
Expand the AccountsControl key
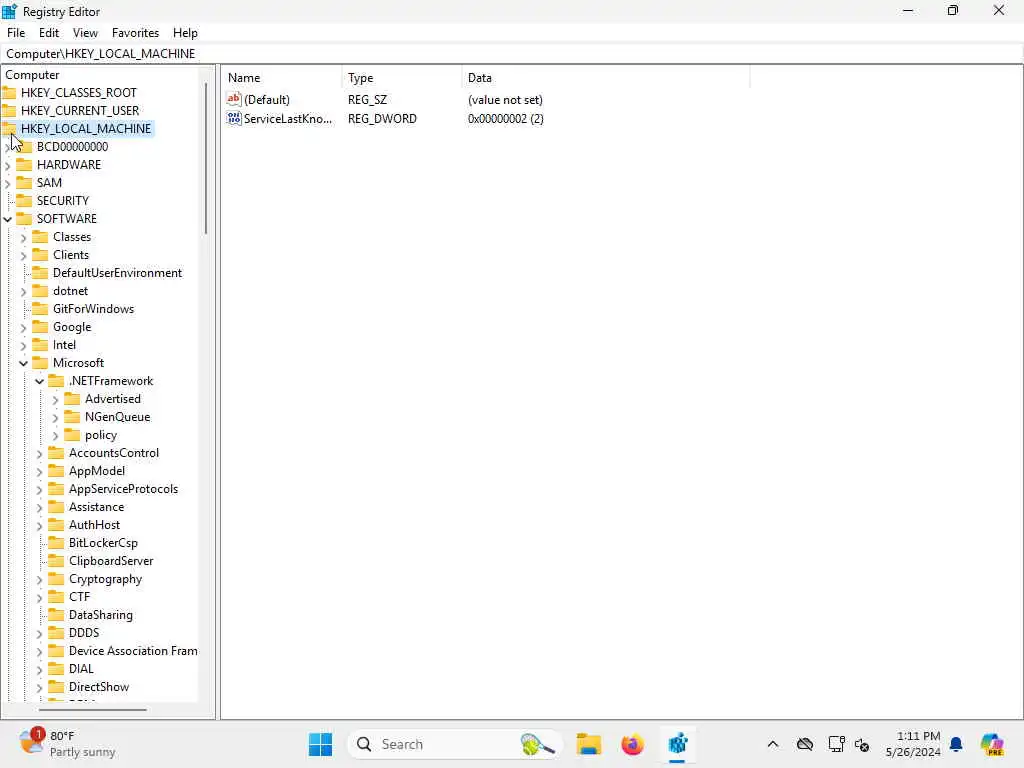[39, 454]
